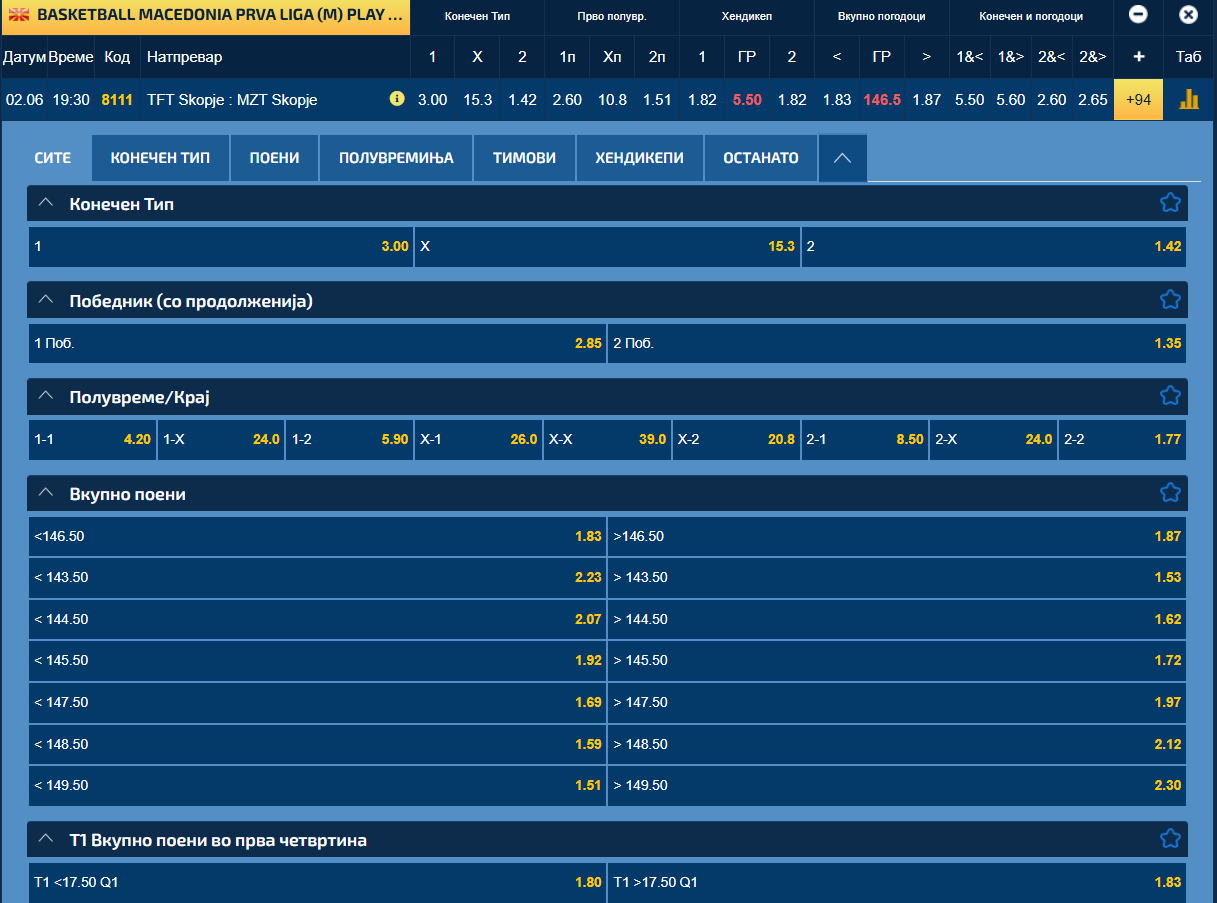
Task: Open the ПОЛУВРЕМИЊА tab
Action: pos(396,158)
